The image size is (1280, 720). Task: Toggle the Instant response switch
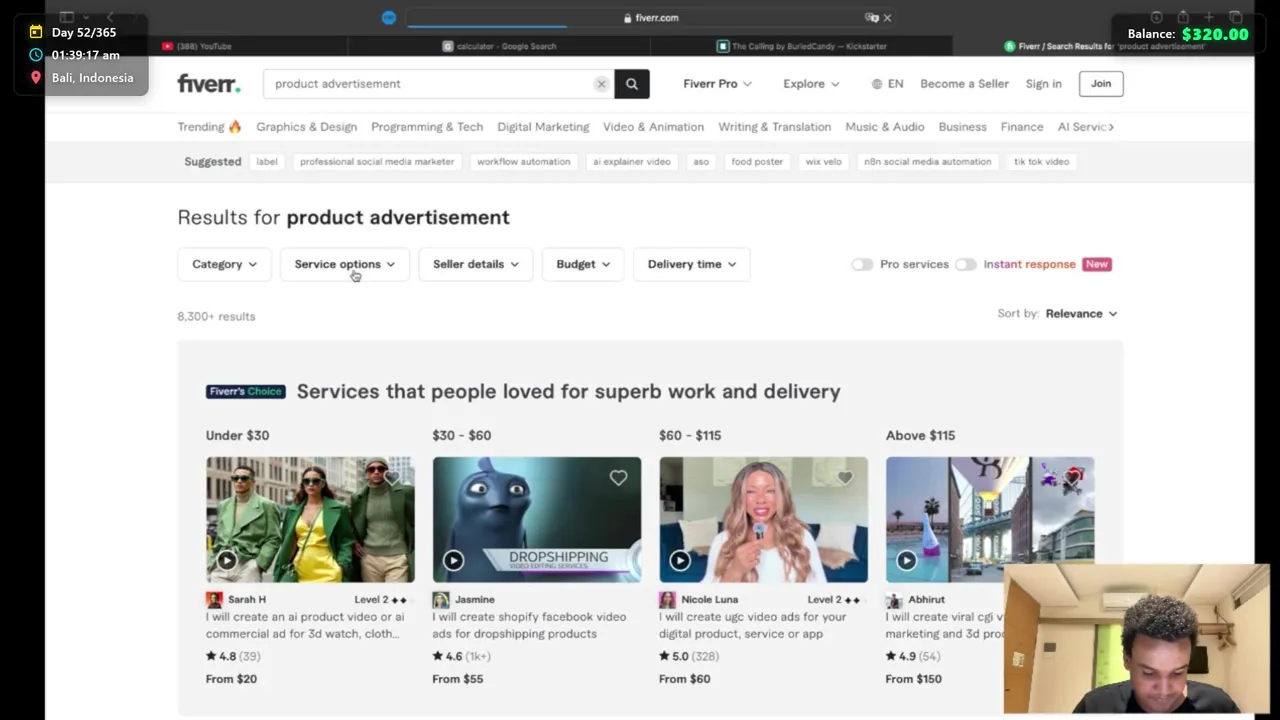click(965, 264)
